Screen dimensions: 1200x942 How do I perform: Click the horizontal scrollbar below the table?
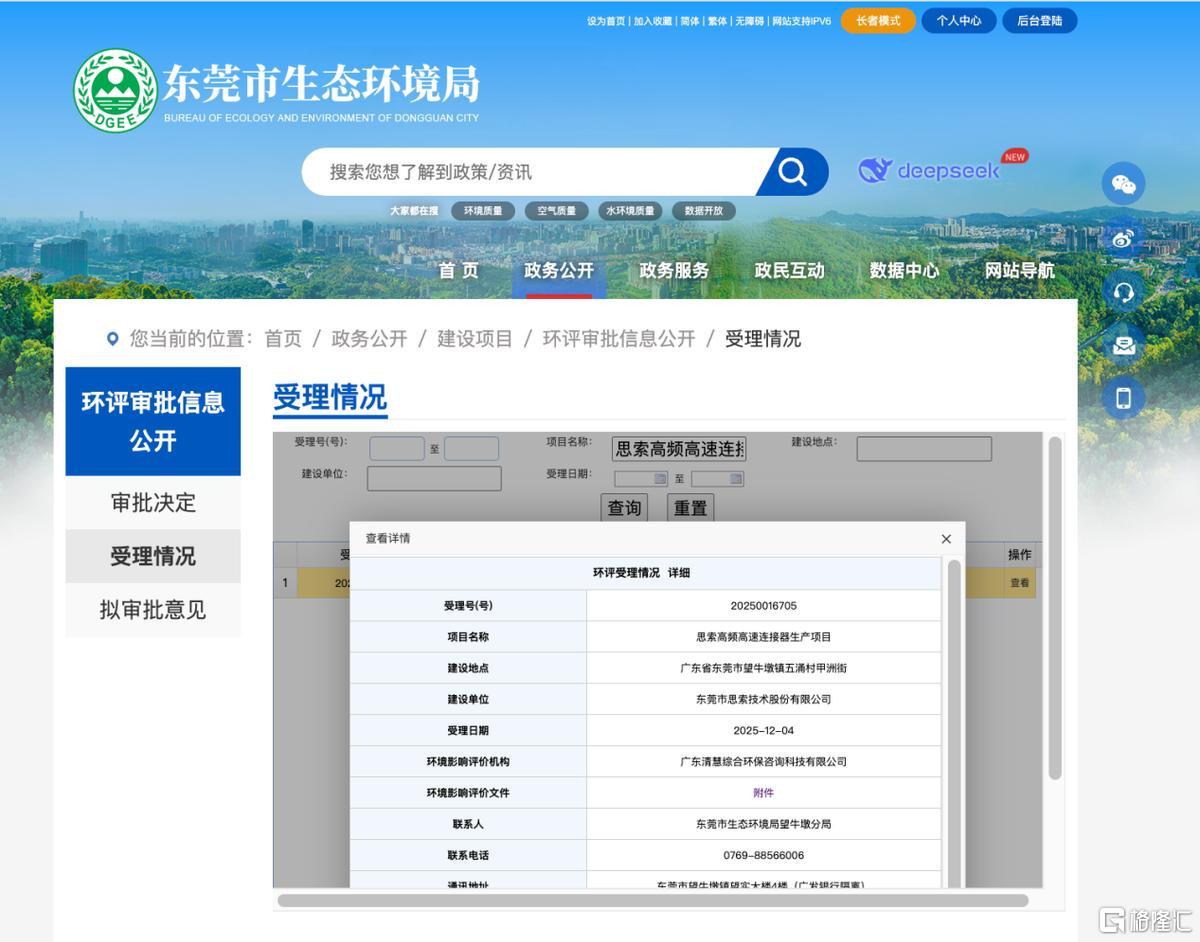pyautogui.click(x=653, y=900)
